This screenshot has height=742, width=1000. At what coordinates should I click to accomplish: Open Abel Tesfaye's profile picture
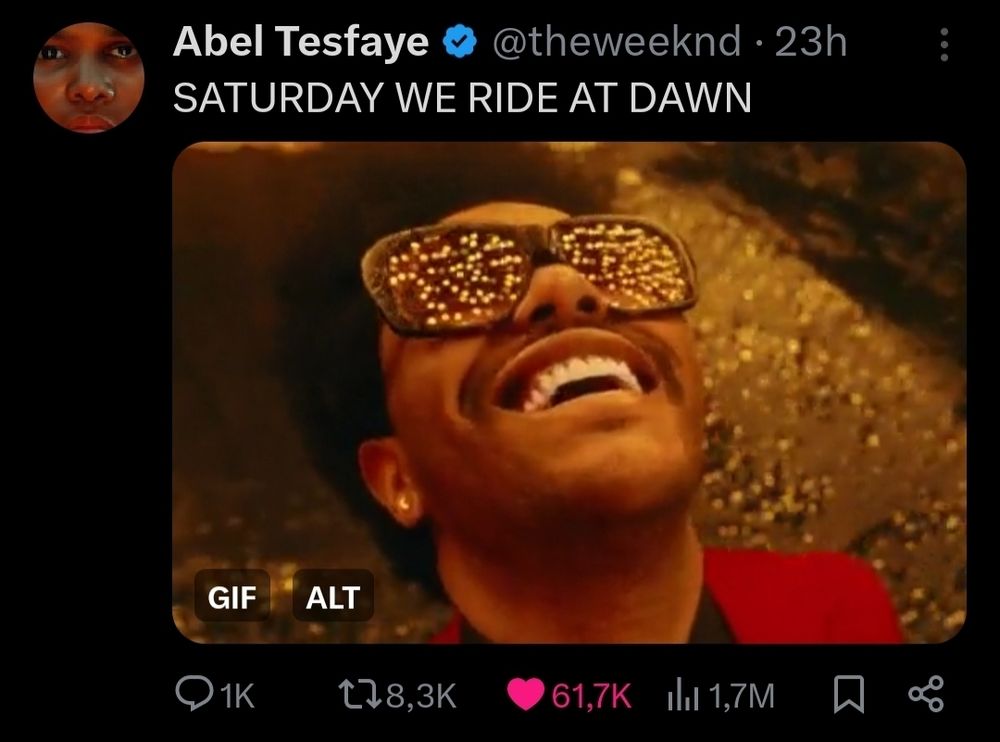click(89, 78)
